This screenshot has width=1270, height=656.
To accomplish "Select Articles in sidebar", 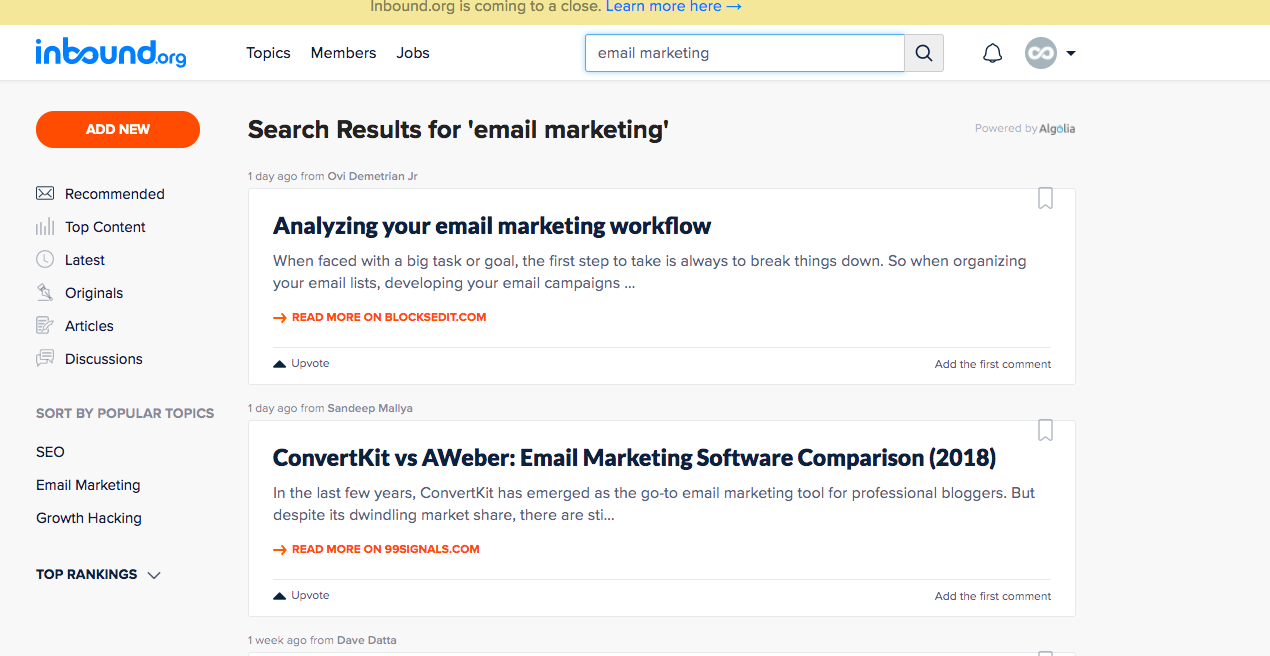I will click(x=89, y=326).
